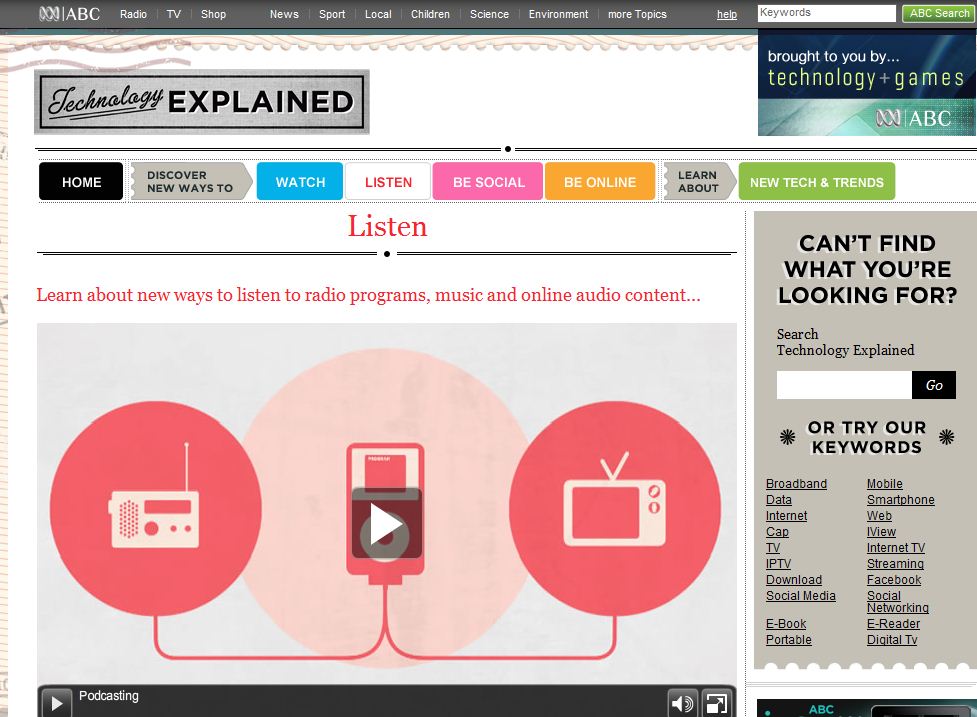Open the Cap keyword link
Screen dimensions: 977x717
777,532
